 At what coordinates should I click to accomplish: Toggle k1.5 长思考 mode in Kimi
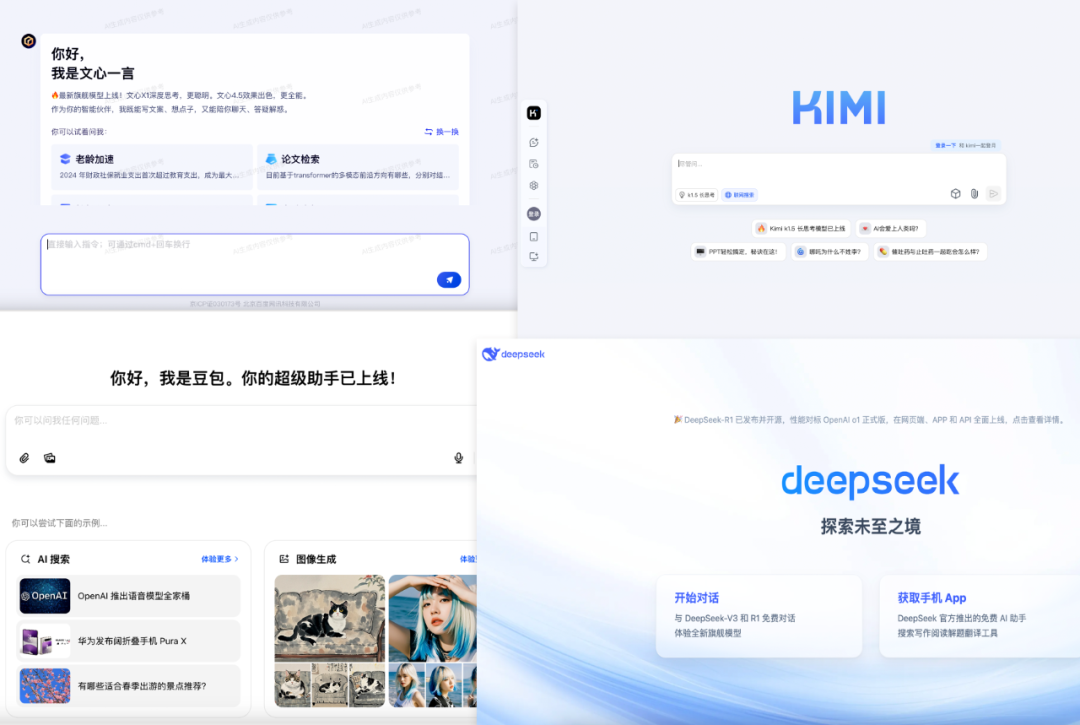click(x=697, y=195)
